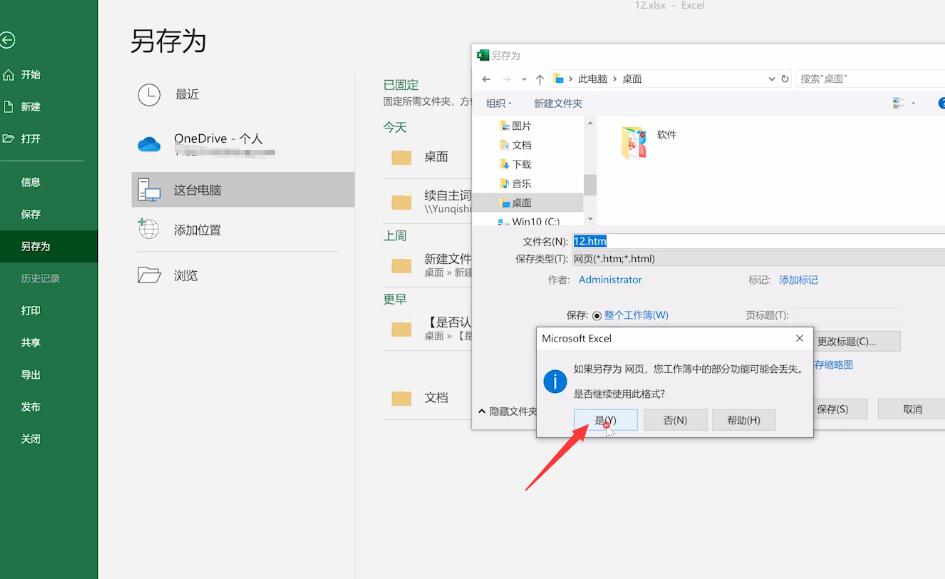The height and width of the screenshot is (579, 945).
Task: Select the OneDrive cloud icon location
Action: (x=149, y=144)
